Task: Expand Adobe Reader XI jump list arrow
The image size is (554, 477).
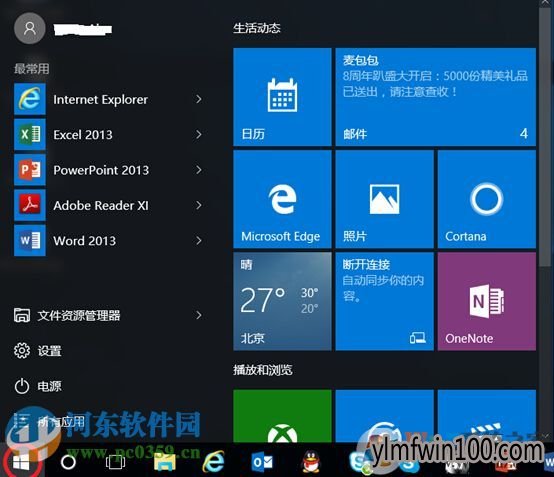Action: click(x=199, y=205)
